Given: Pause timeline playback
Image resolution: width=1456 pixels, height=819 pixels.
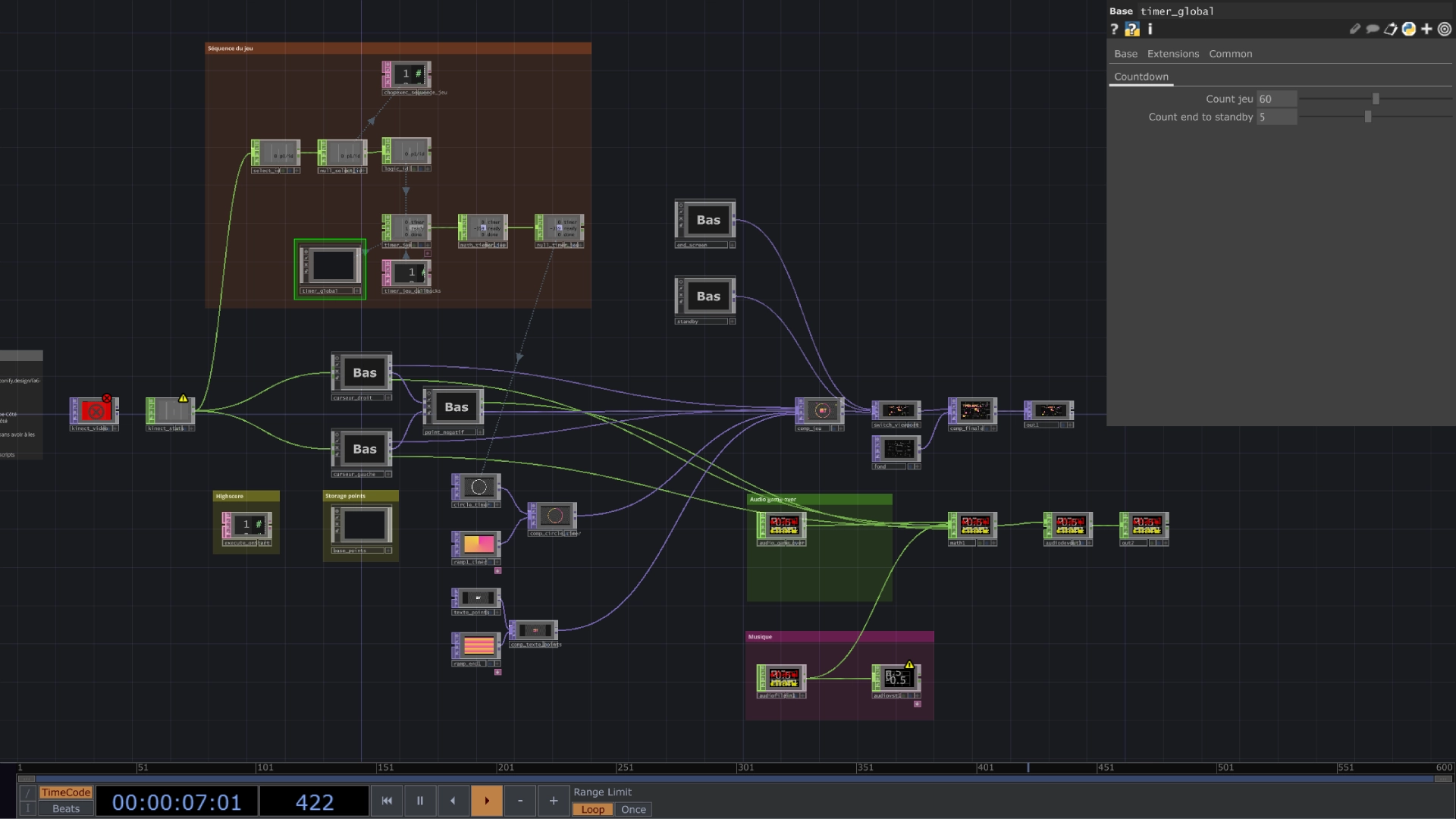Looking at the screenshot, I should click(419, 801).
